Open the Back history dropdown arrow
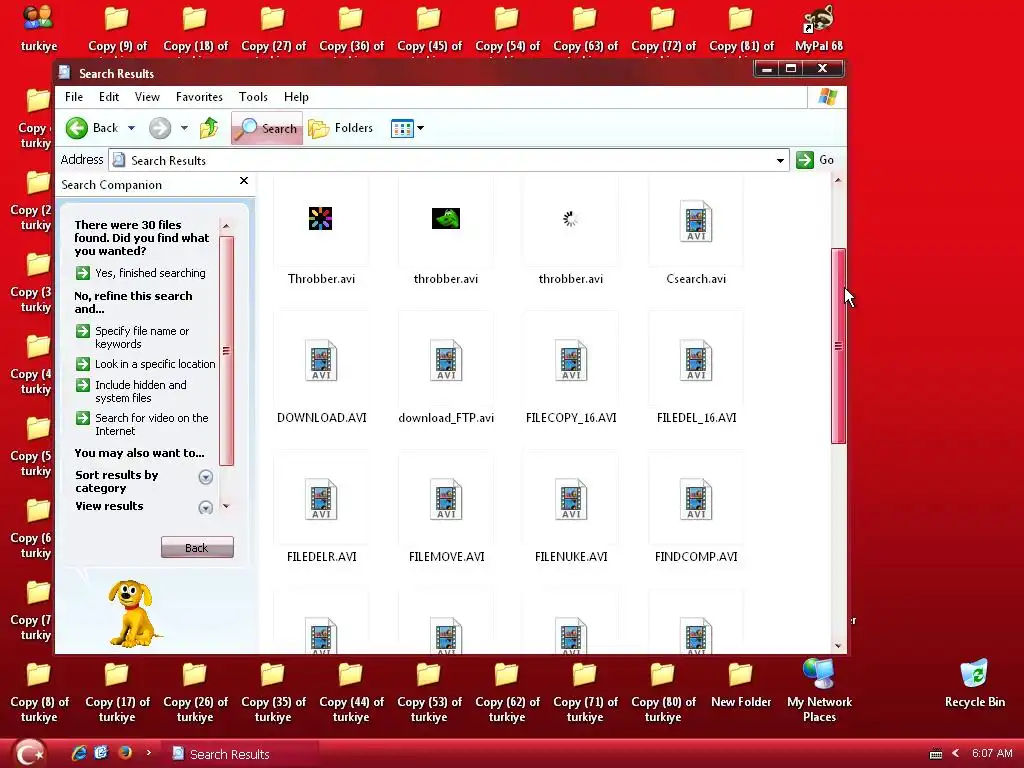Image resolution: width=1024 pixels, height=768 pixels. (x=131, y=128)
